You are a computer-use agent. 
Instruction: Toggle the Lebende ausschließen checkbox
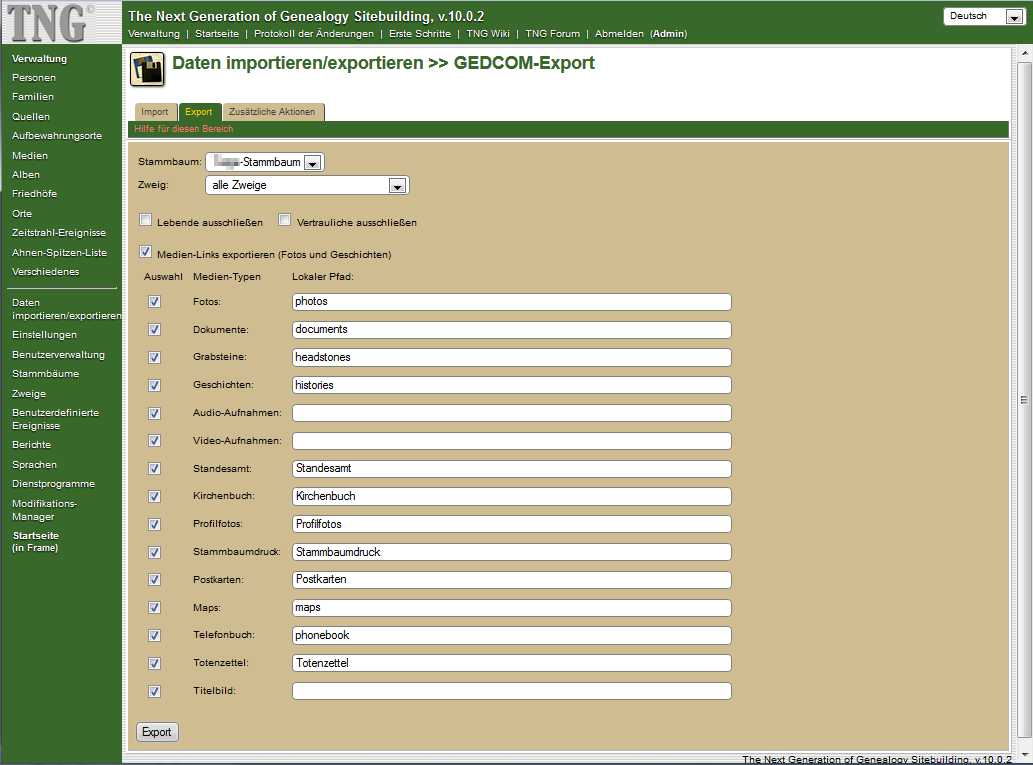point(146,221)
